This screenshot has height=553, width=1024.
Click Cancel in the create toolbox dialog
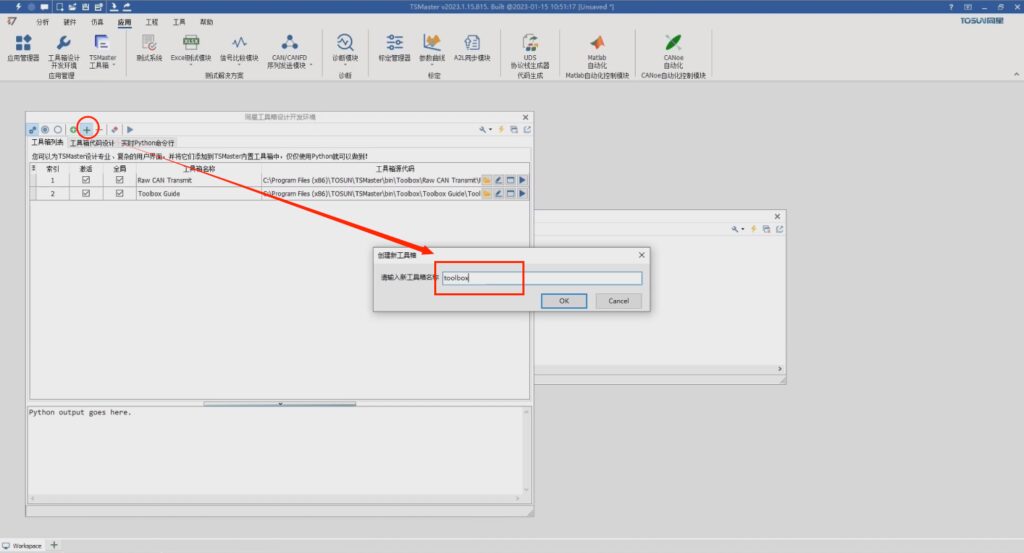(x=618, y=300)
